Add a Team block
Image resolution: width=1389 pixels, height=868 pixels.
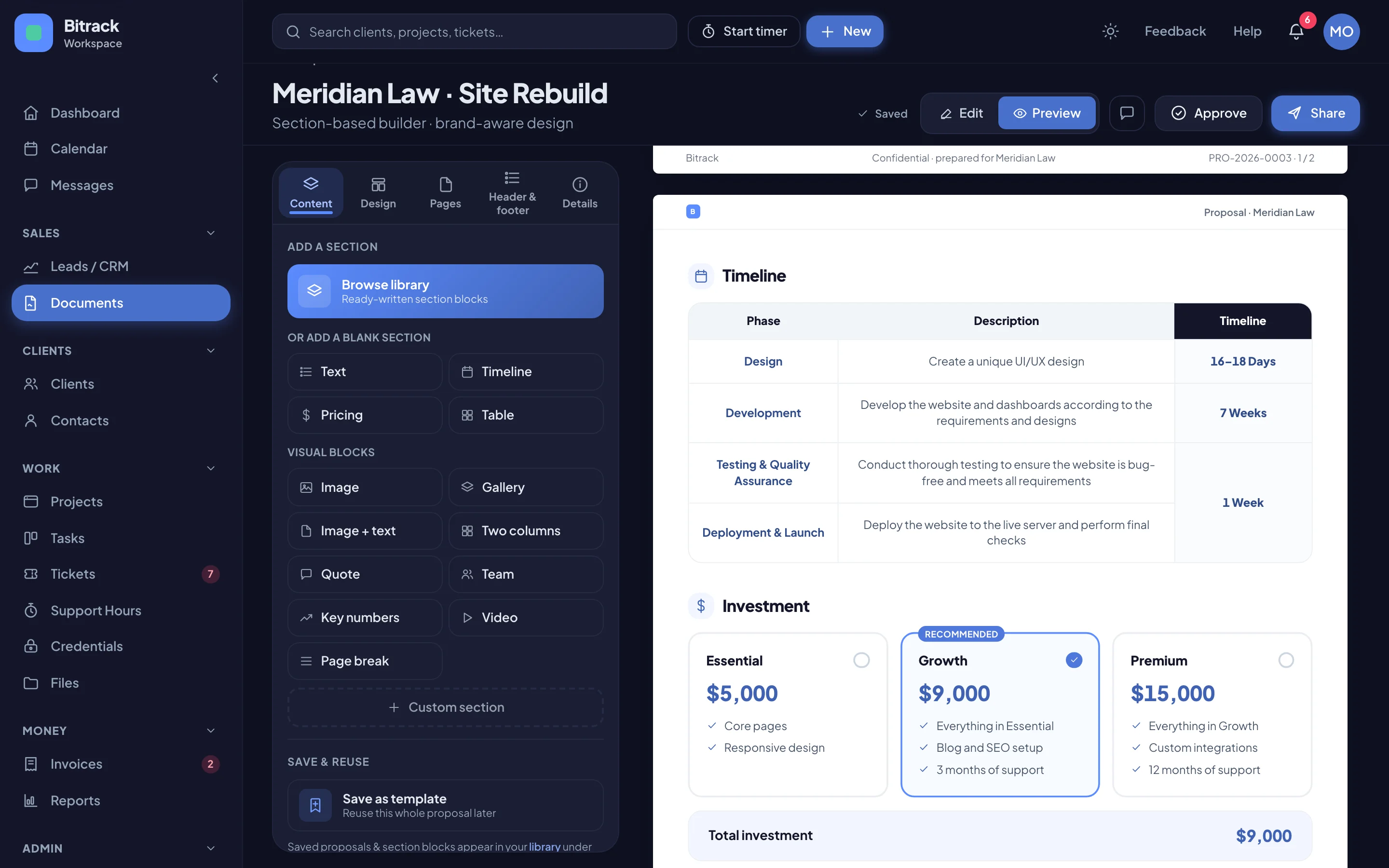click(x=526, y=574)
